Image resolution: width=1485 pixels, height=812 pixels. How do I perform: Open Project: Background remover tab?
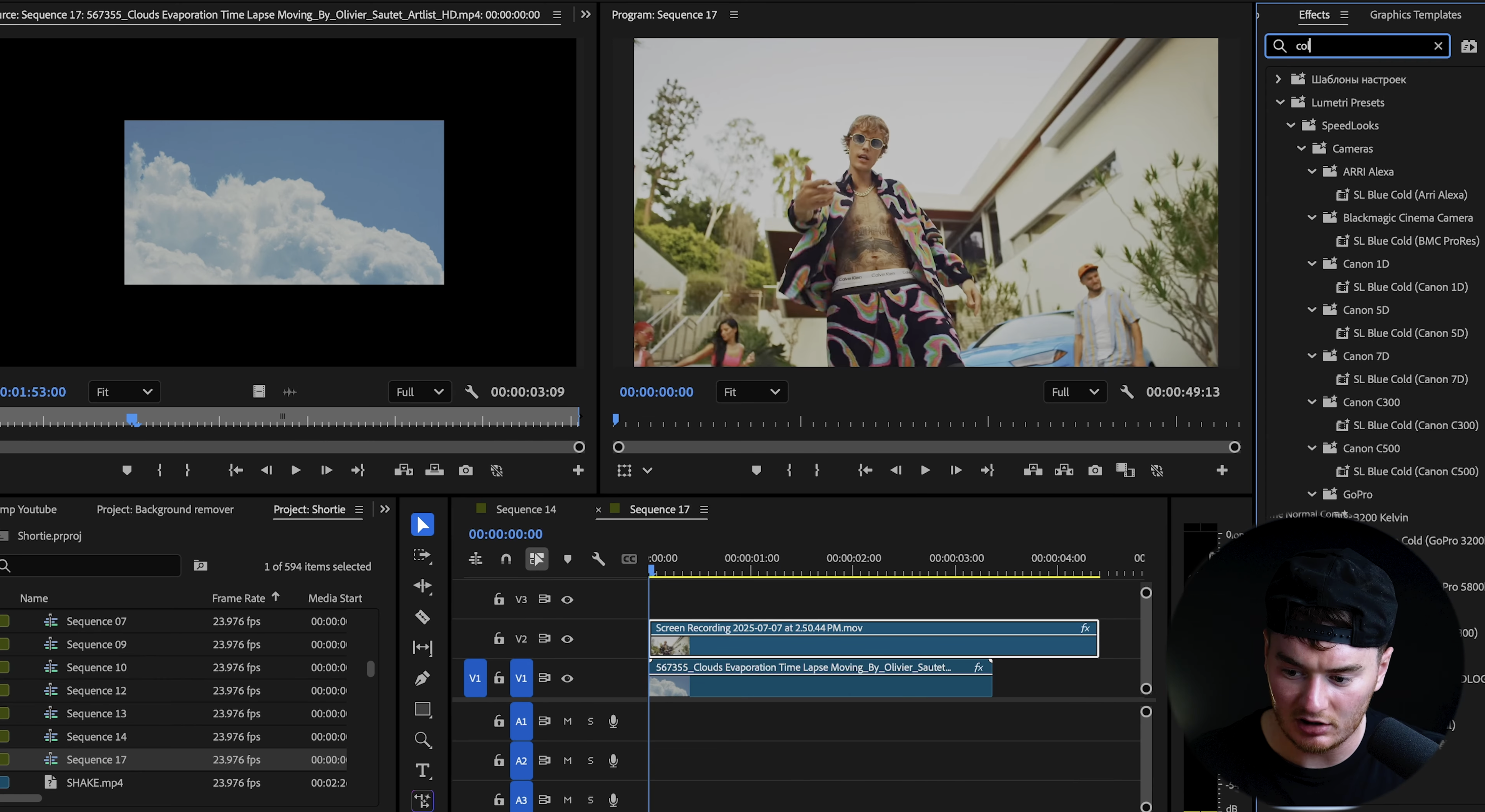(165, 510)
